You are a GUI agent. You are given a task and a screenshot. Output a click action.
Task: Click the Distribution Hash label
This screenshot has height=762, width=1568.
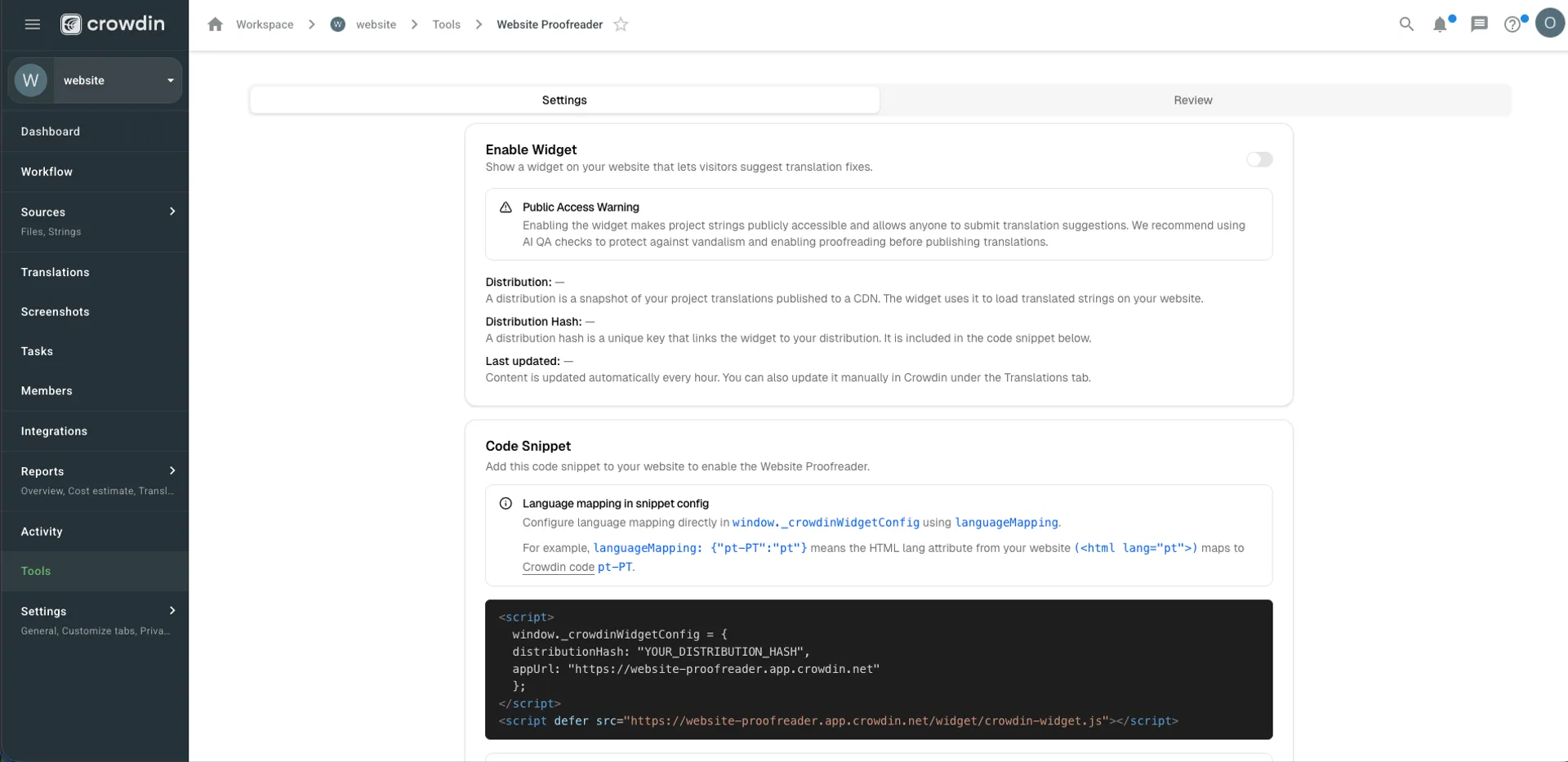(533, 322)
